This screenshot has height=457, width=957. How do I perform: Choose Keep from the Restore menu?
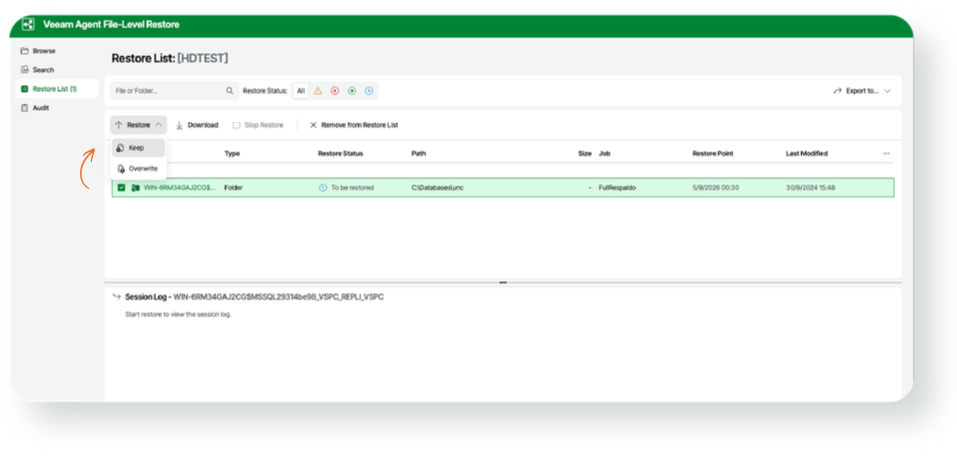click(x=138, y=148)
